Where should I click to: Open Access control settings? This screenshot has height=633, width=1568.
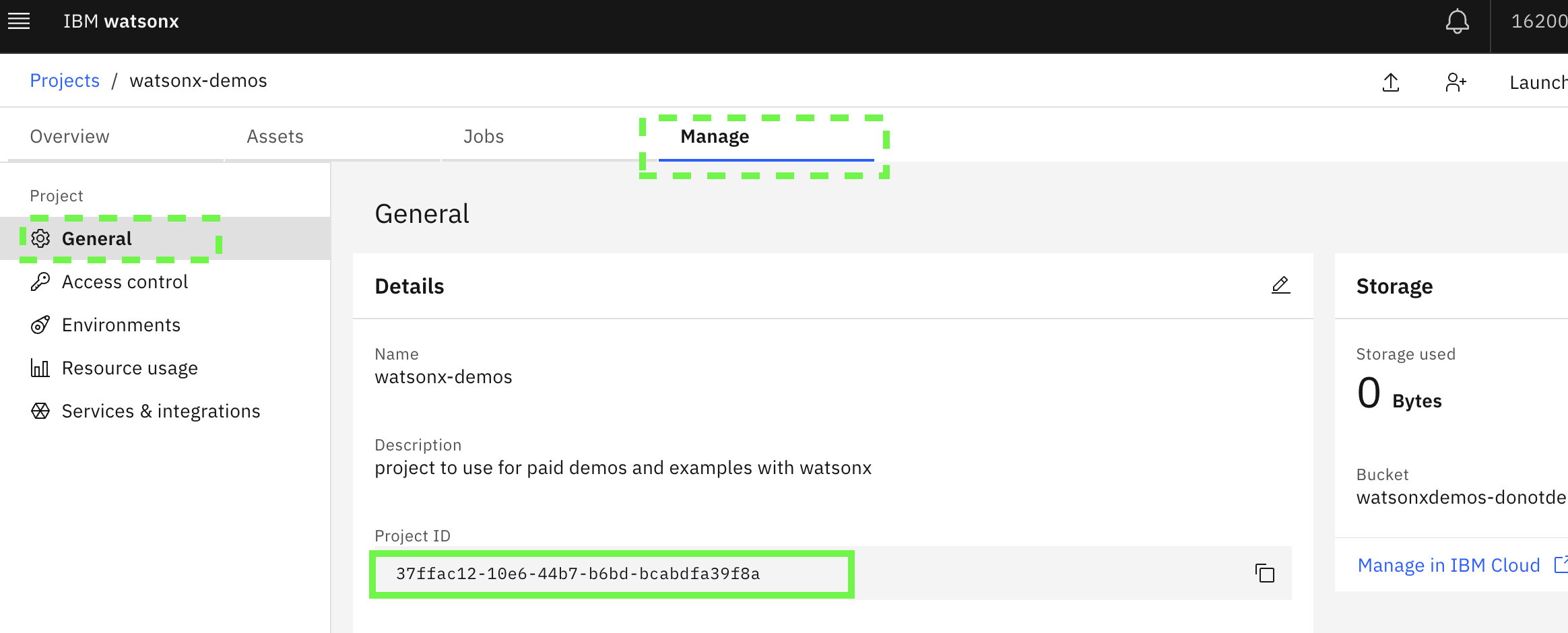coord(165,281)
